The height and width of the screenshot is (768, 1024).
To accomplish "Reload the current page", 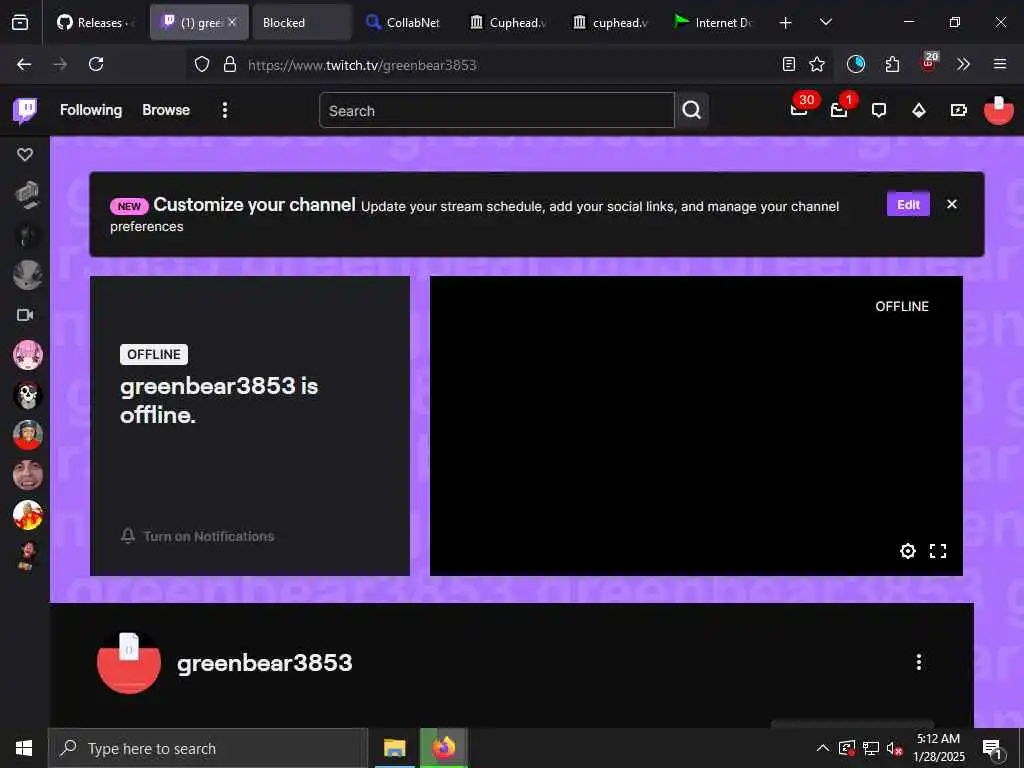I will (x=96, y=64).
